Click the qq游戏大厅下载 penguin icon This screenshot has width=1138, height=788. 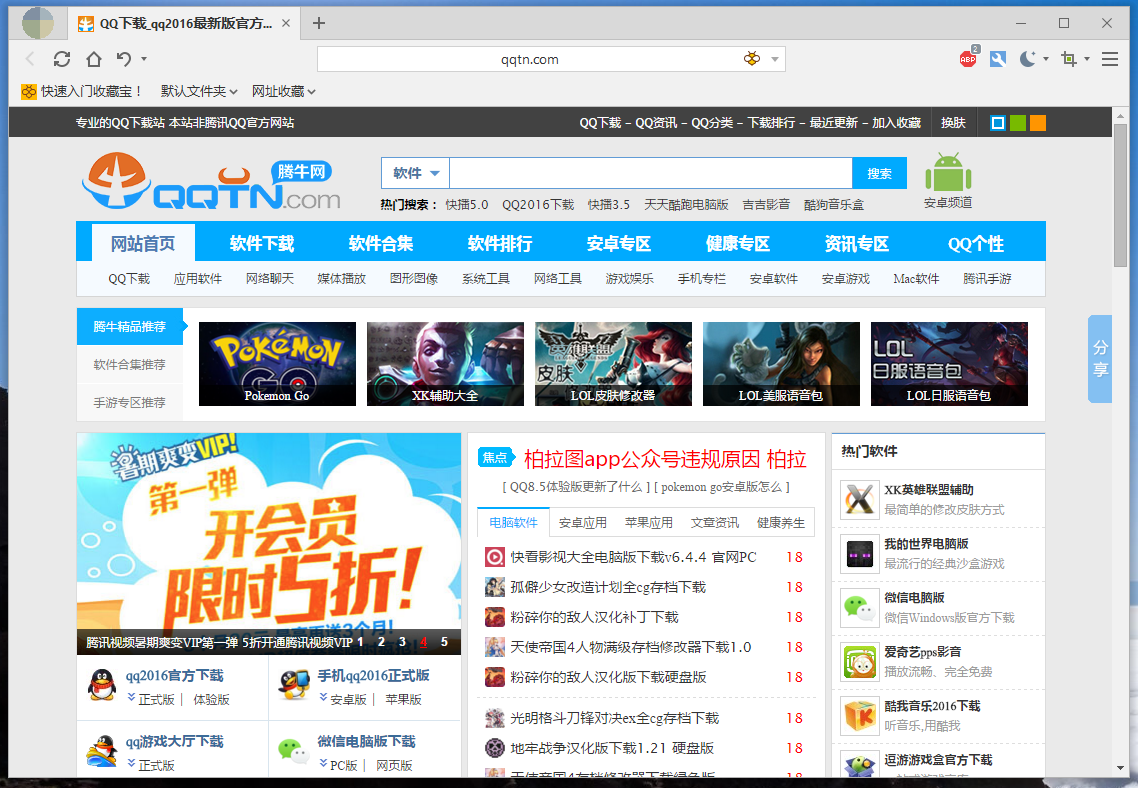tap(102, 751)
